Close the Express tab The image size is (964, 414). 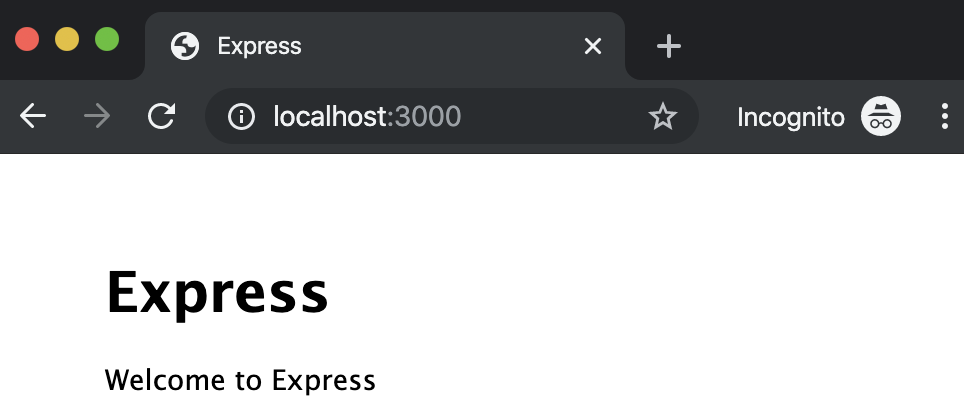click(x=593, y=46)
